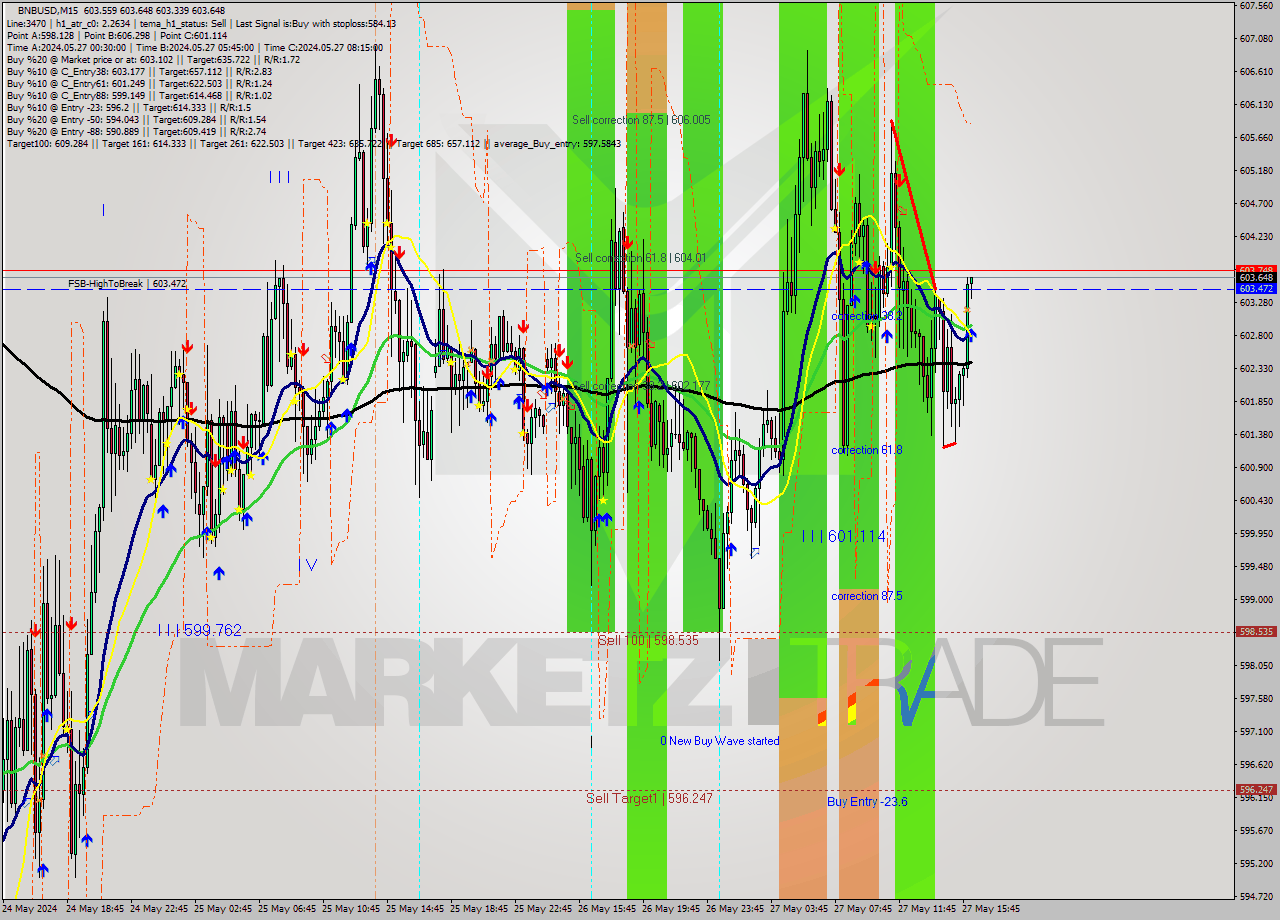Click the black current price tag 603.648

(1256, 277)
